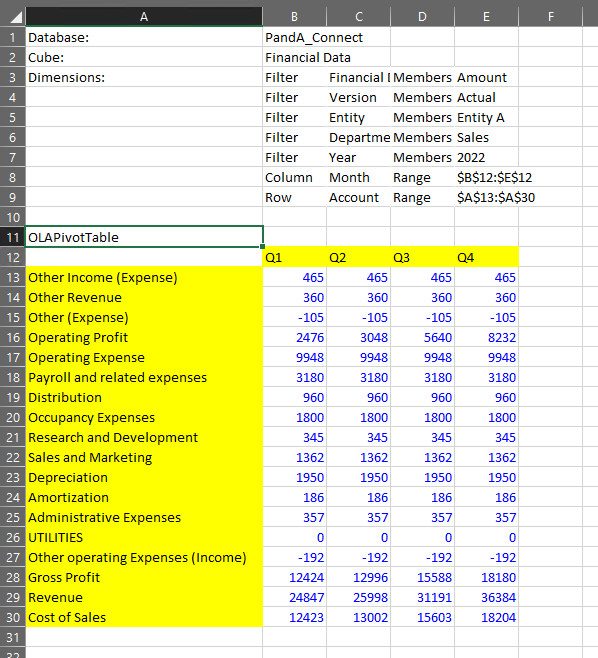The width and height of the screenshot is (598, 658).
Task: Select the 'Other Income (Expense)' row label
Action: pyautogui.click(x=144, y=277)
